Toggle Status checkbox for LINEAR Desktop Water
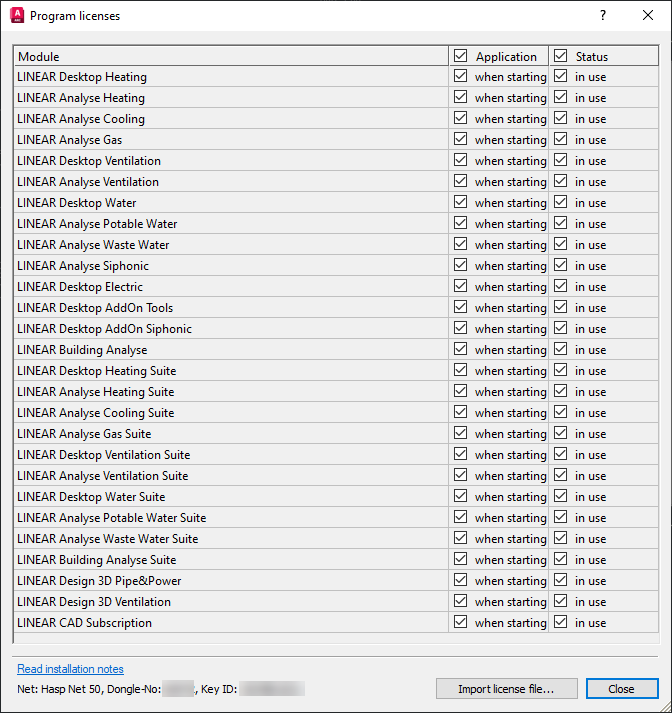Viewport: 672px width, 713px height. [x=560, y=201]
